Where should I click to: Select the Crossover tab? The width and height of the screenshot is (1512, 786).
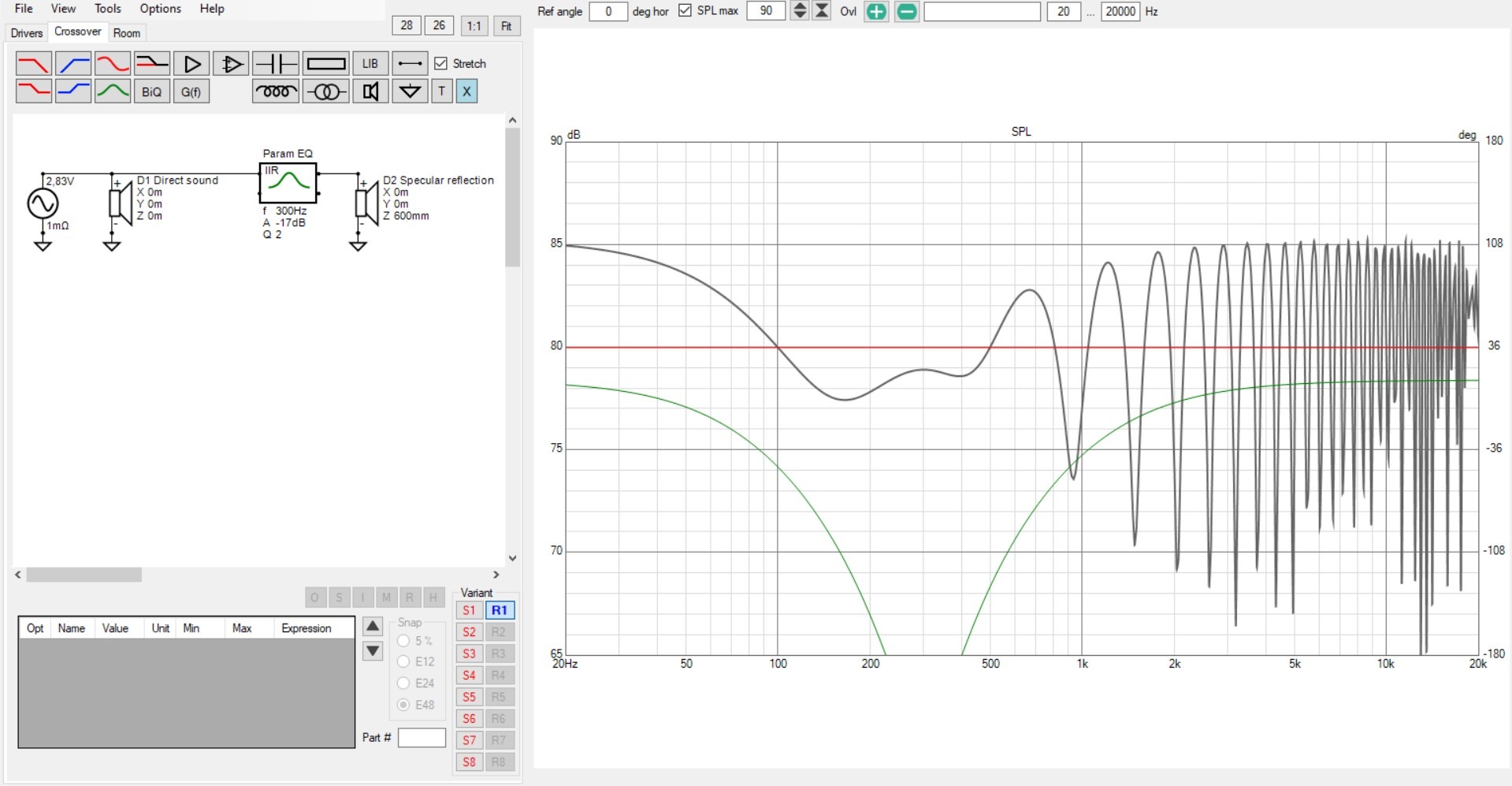[77, 32]
